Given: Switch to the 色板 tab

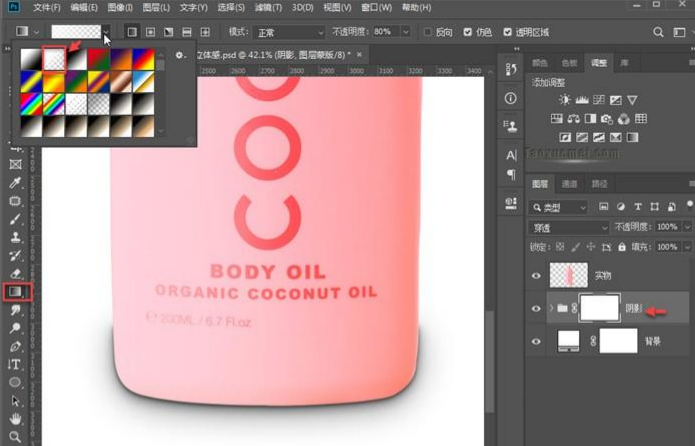Looking at the screenshot, I should coord(569,63).
